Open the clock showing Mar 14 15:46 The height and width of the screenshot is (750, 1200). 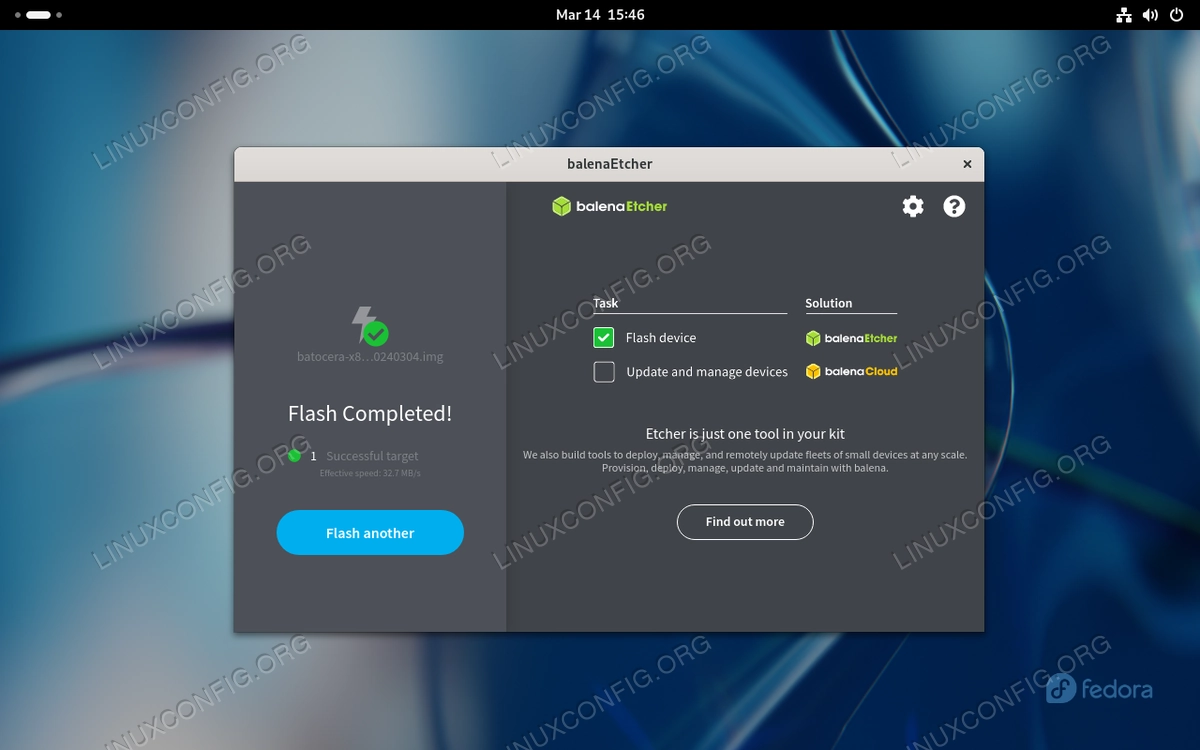(x=600, y=15)
